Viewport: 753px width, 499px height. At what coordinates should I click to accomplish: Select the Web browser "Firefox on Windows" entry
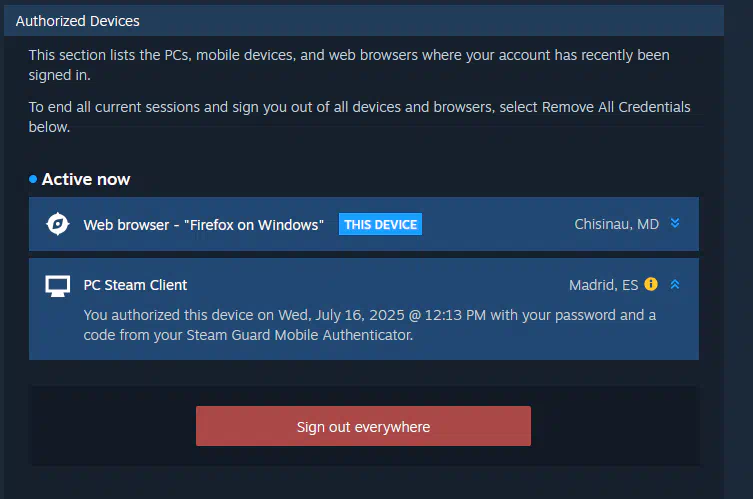pos(204,225)
